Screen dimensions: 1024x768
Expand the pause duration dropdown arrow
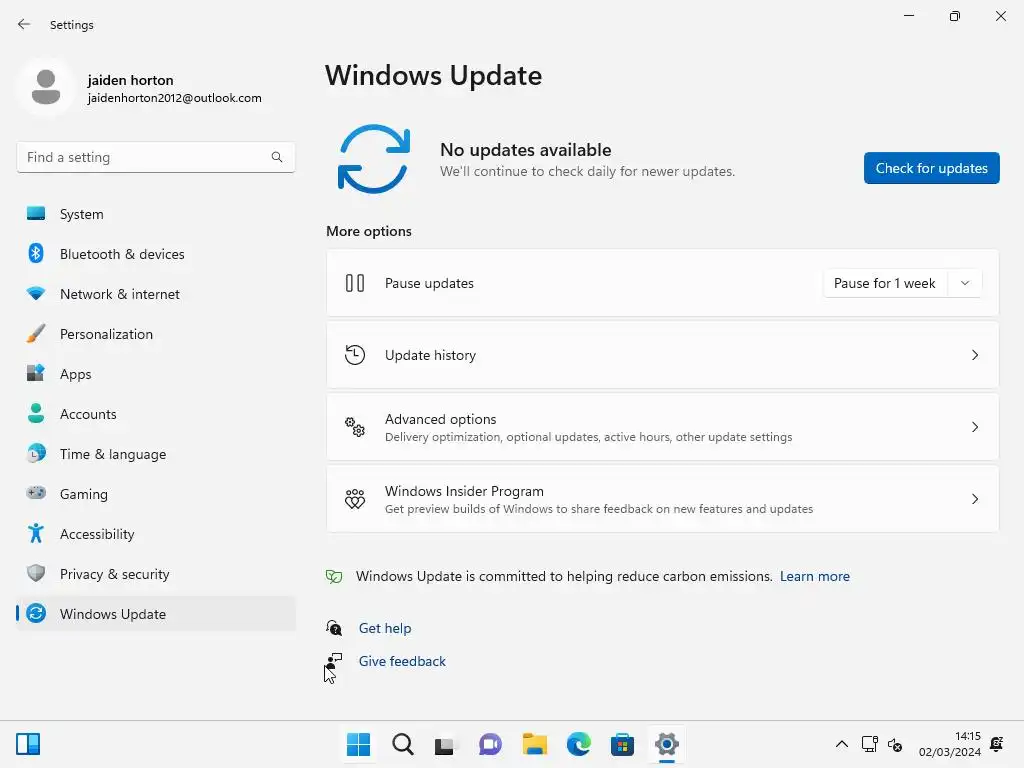point(965,283)
